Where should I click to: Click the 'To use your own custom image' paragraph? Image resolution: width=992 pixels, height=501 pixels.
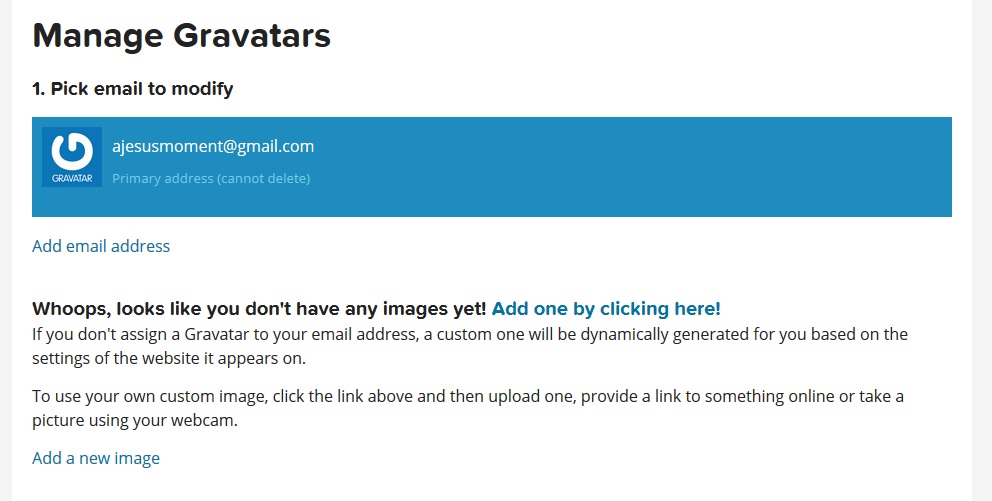468,408
